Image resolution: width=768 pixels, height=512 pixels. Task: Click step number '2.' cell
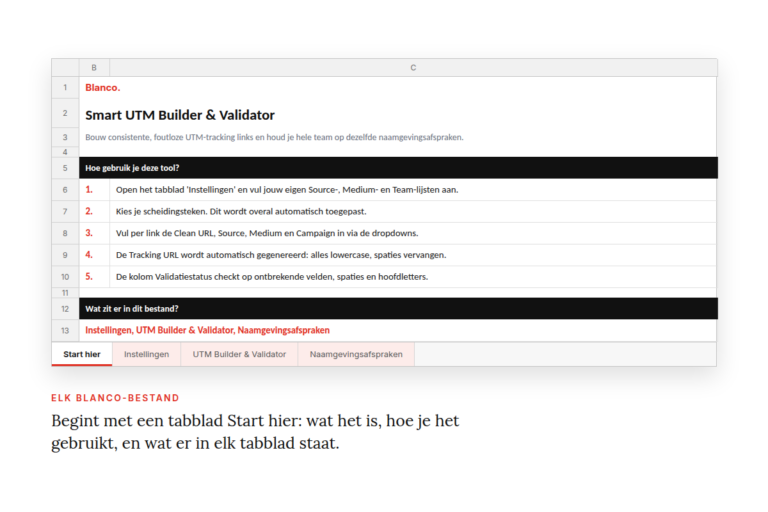pyautogui.click(x=94, y=211)
